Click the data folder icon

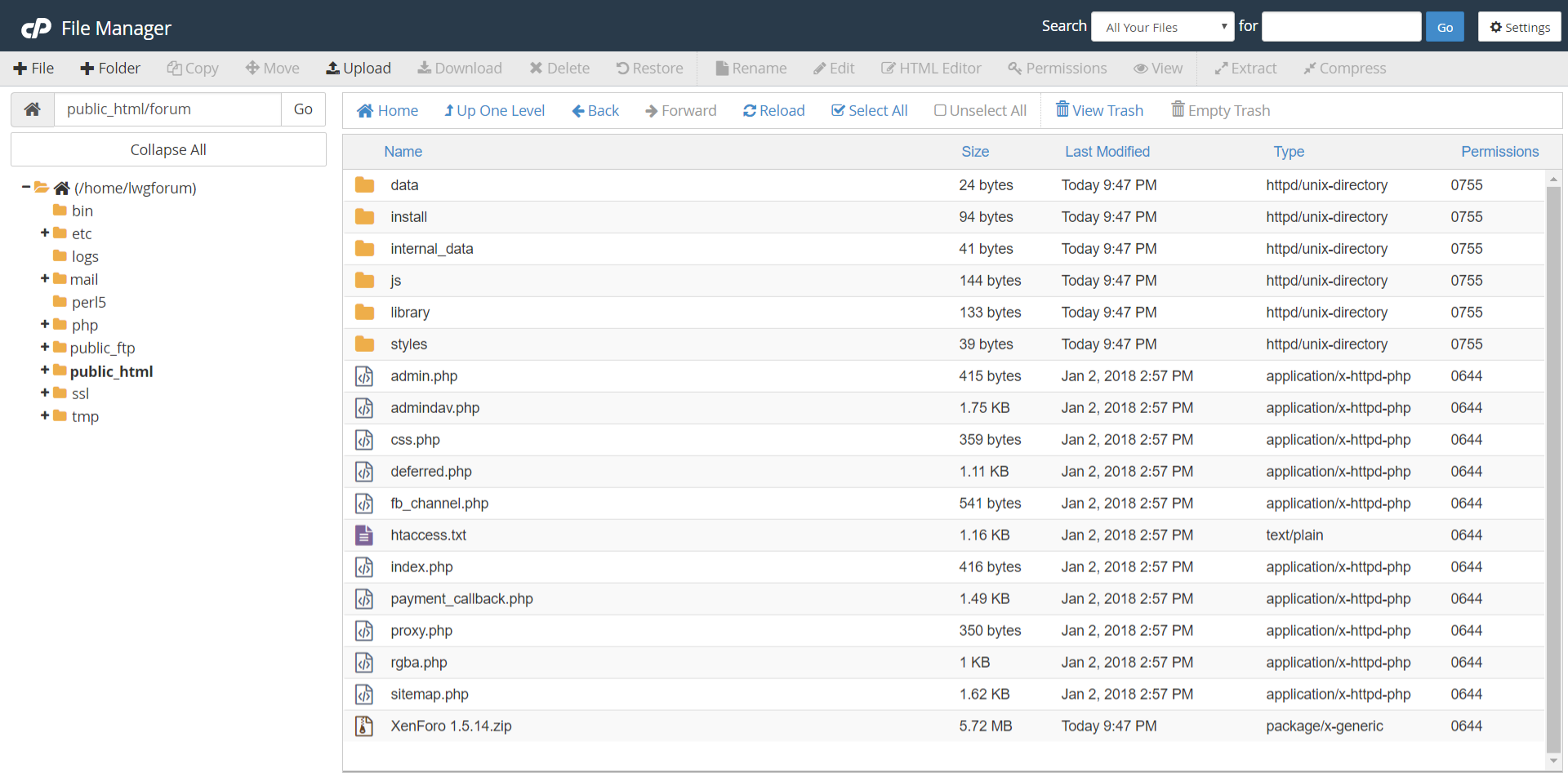[x=365, y=185]
